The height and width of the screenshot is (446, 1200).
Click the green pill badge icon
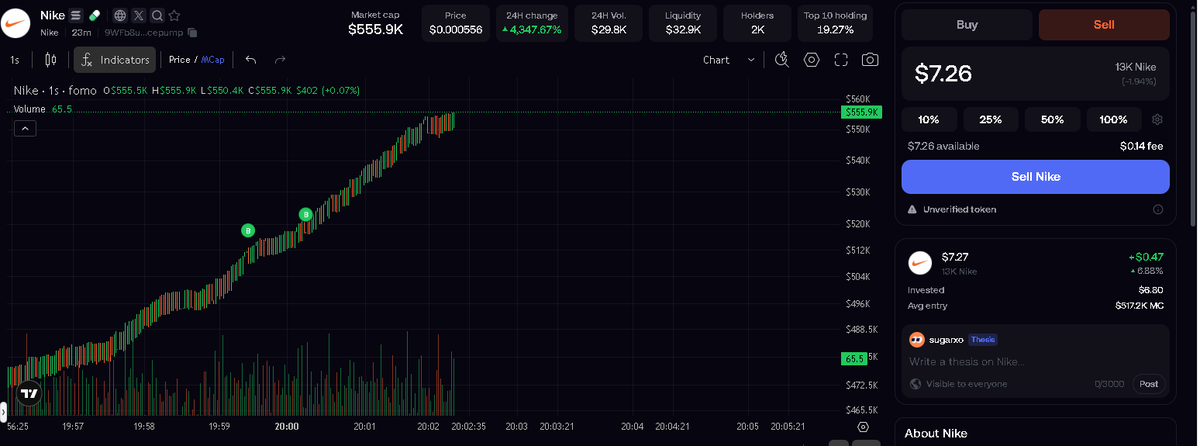click(x=94, y=16)
